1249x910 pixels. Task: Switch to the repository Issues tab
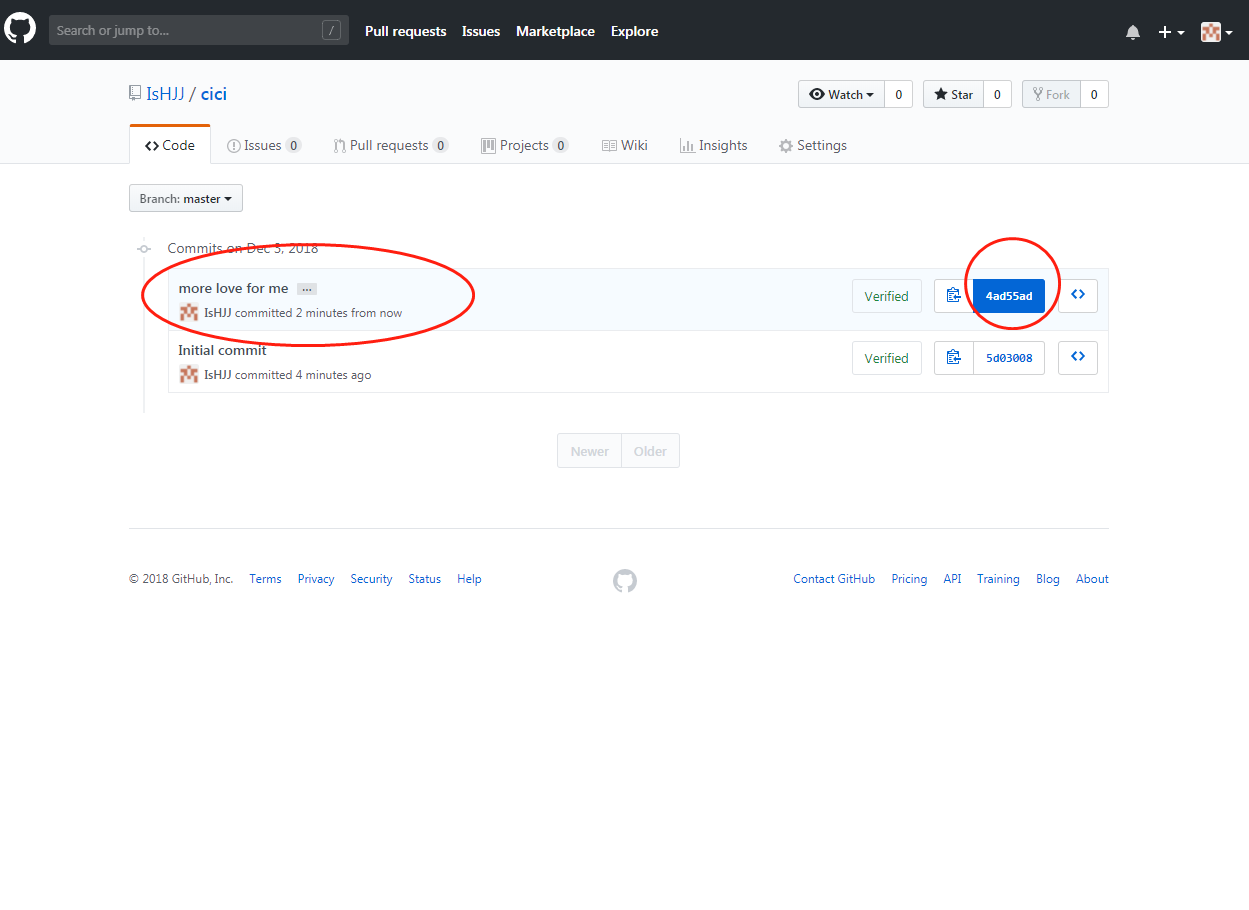coord(264,145)
